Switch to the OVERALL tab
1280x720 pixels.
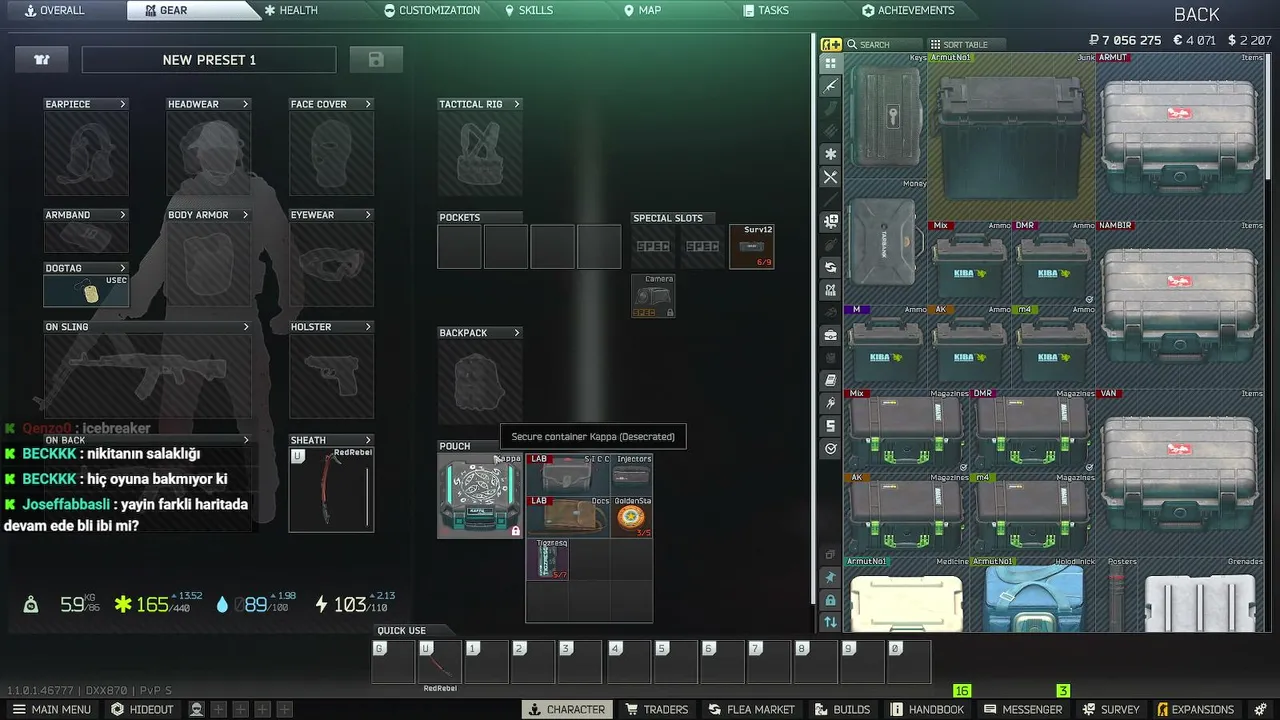[x=55, y=10]
